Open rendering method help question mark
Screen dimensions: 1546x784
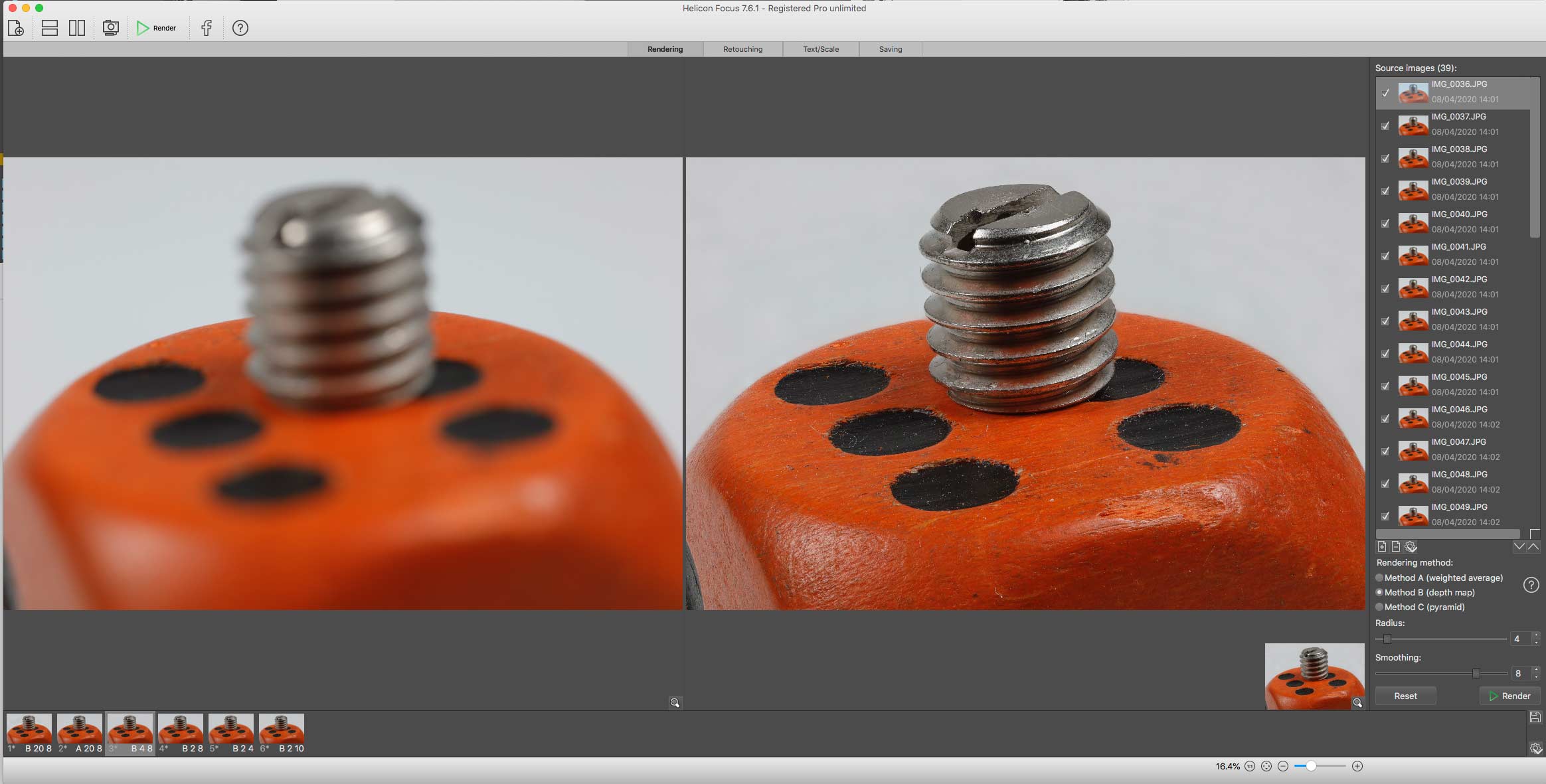coord(1531,585)
